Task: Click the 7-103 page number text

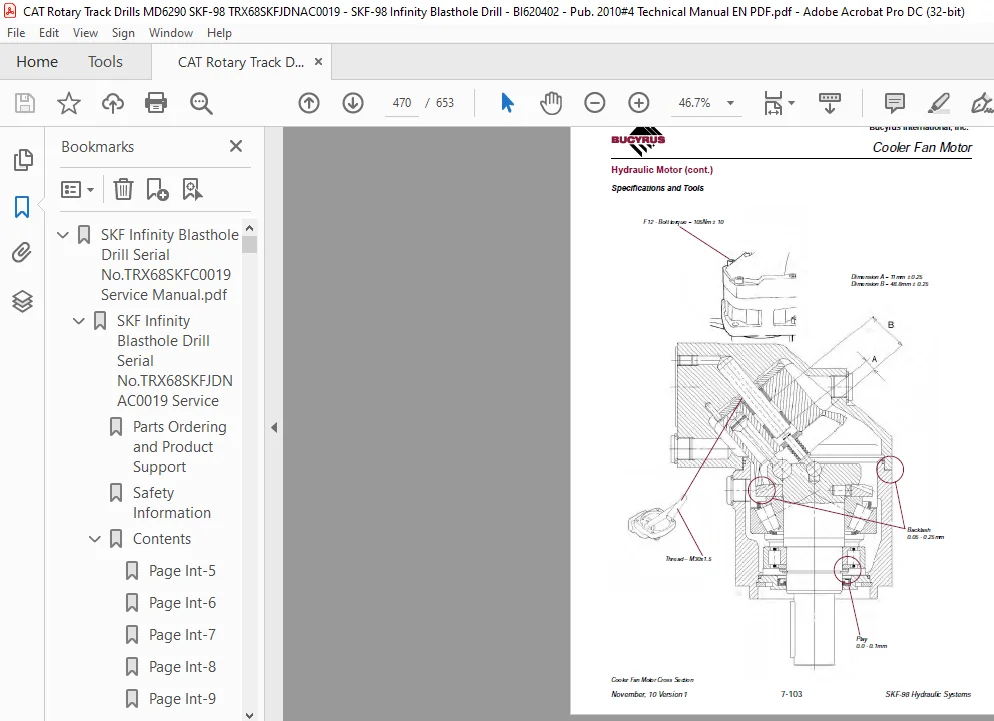Action: click(x=791, y=694)
